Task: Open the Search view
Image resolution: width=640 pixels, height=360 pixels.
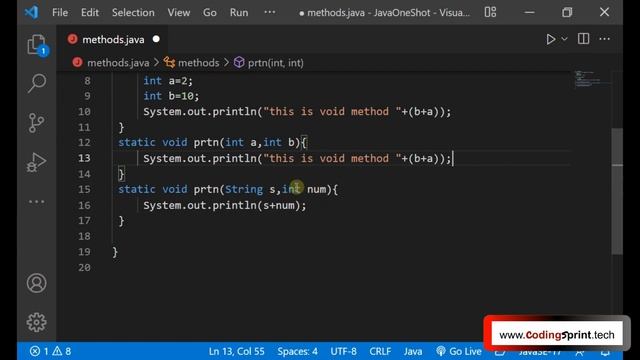Action: (x=36, y=83)
